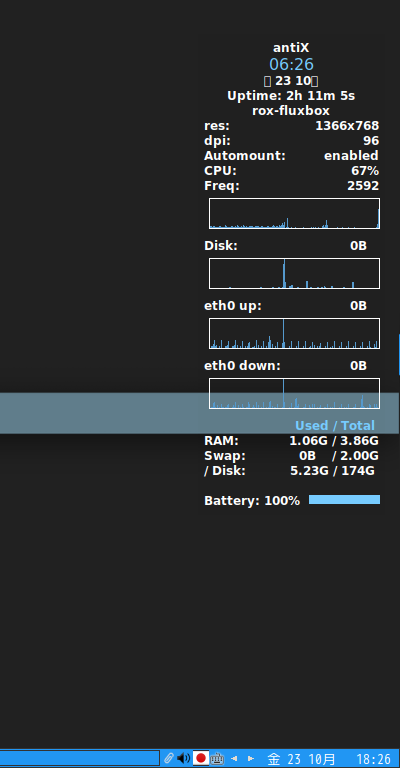Open the on-screen keyboard tray icon
The image size is (400, 768).
click(x=217, y=759)
